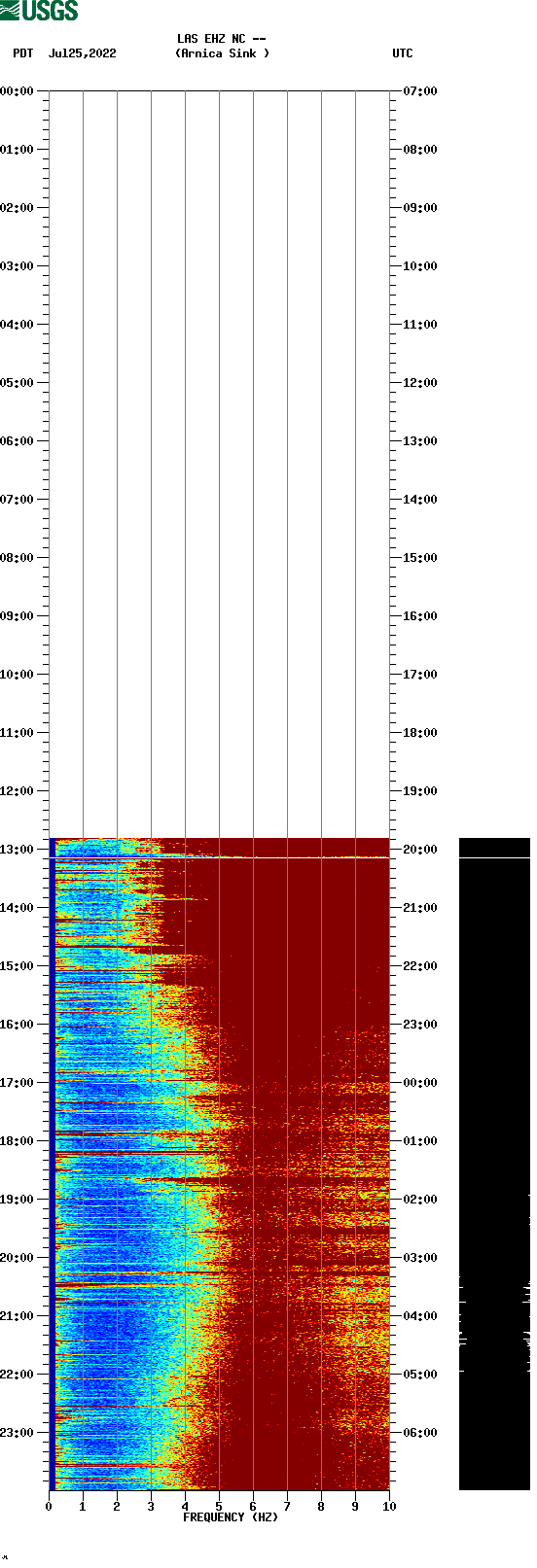Click the 'PDT' timezone label
This screenshot has height=1568, width=537.
(x=23, y=53)
